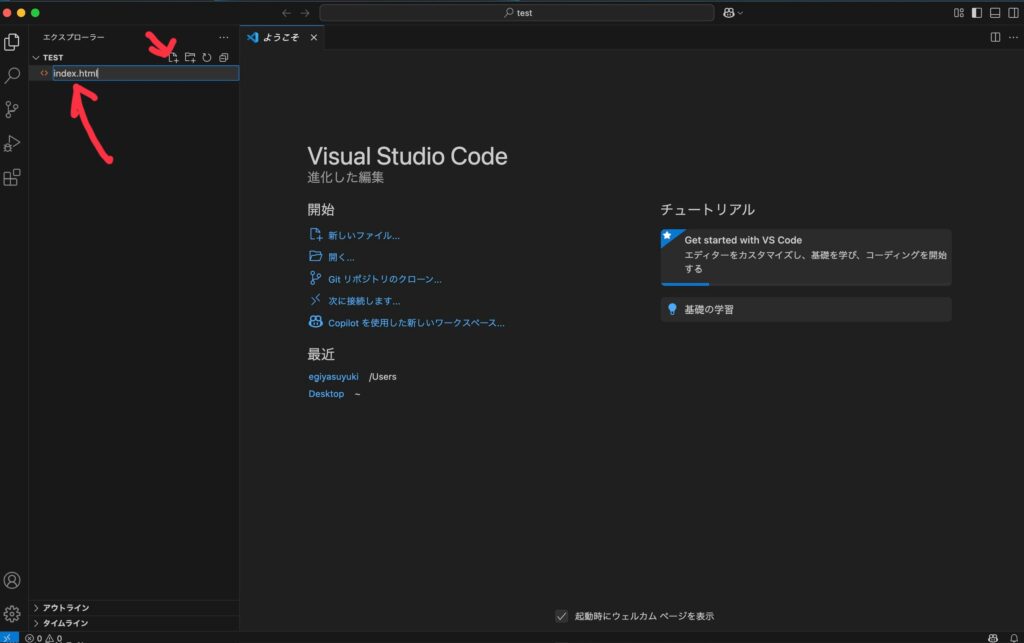Split the editor to the right
This screenshot has height=643, width=1024.
click(x=995, y=37)
